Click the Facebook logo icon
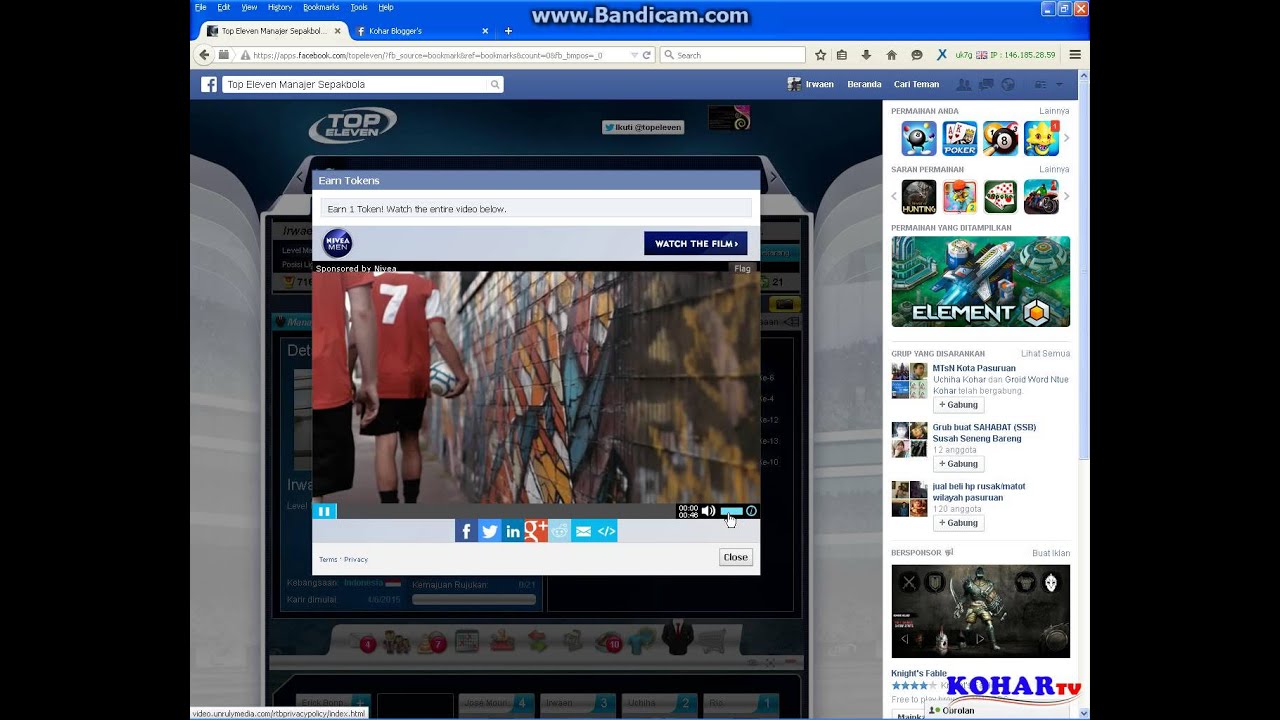1280x720 pixels. point(208,85)
